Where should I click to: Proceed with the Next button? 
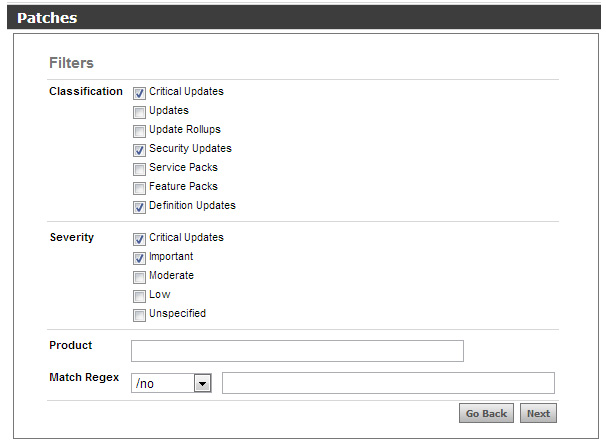pos(538,413)
